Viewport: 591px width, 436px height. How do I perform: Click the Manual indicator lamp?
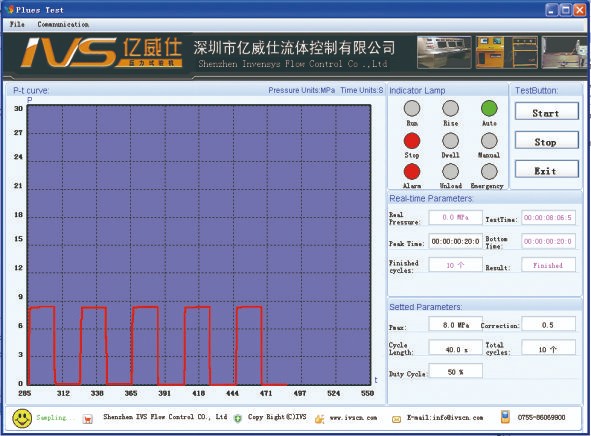pos(489,141)
